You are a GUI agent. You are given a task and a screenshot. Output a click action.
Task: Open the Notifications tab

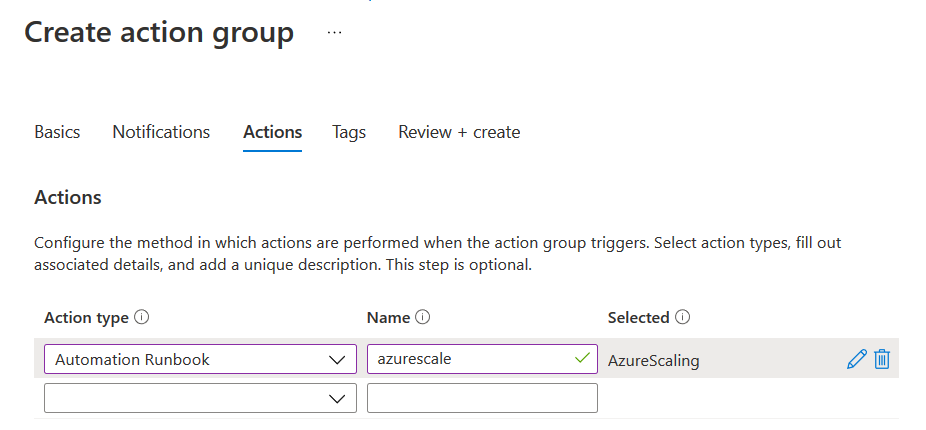[161, 132]
